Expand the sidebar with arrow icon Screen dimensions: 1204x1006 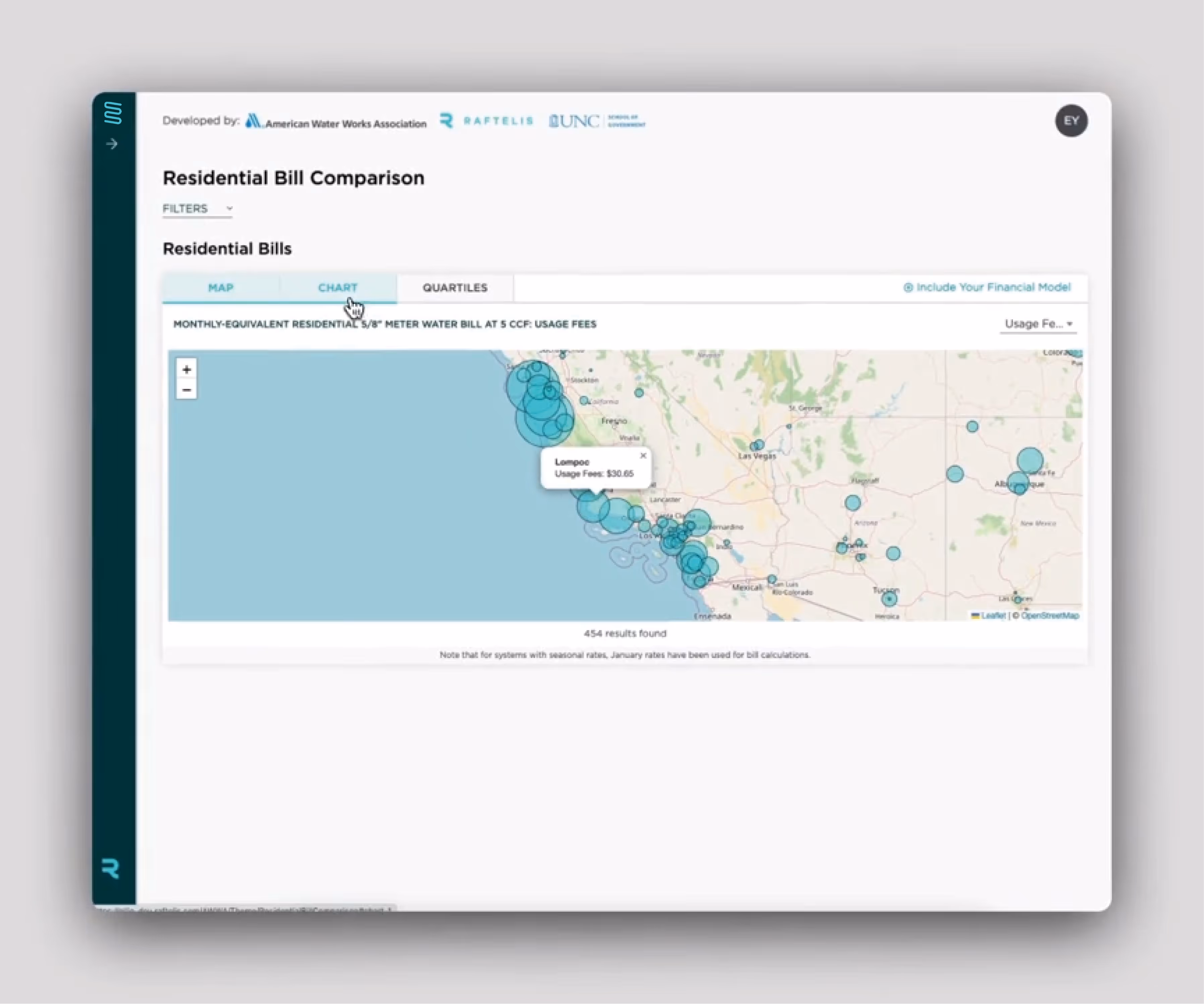point(112,144)
